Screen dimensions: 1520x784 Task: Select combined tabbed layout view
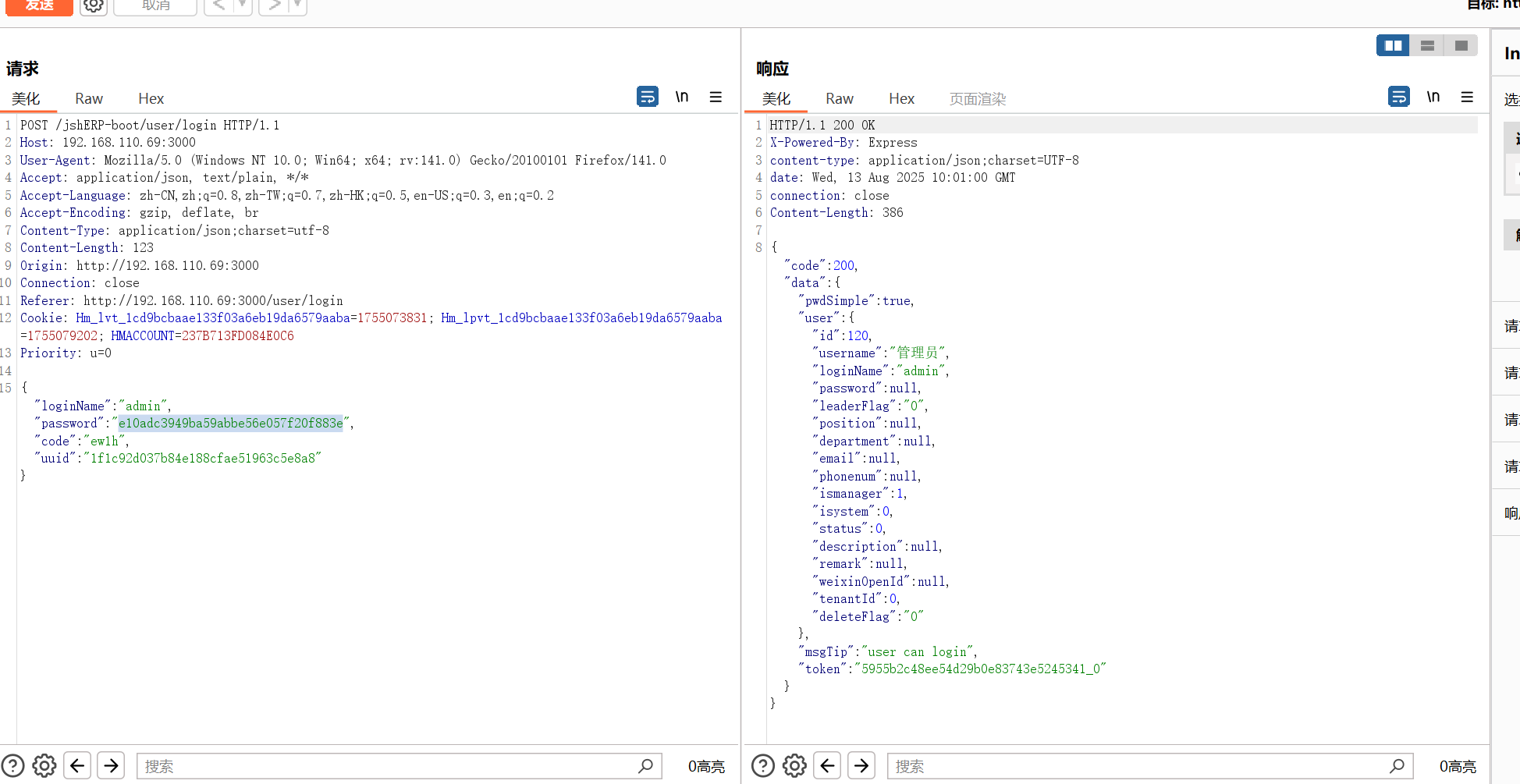click(x=1461, y=46)
